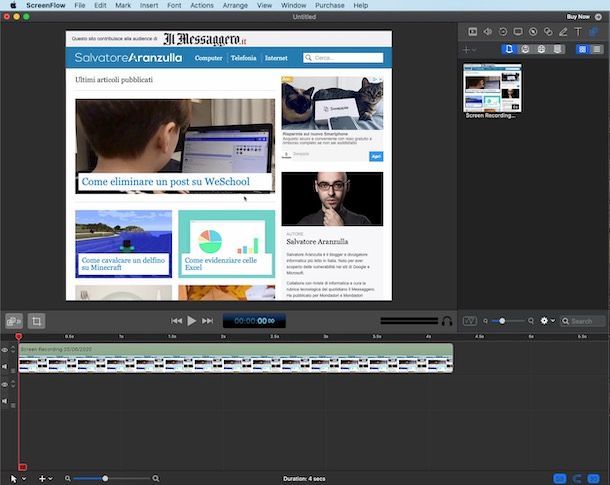The image size is (610, 485).
Task: Click the blue curved arrow timeline button
Action: [577, 478]
